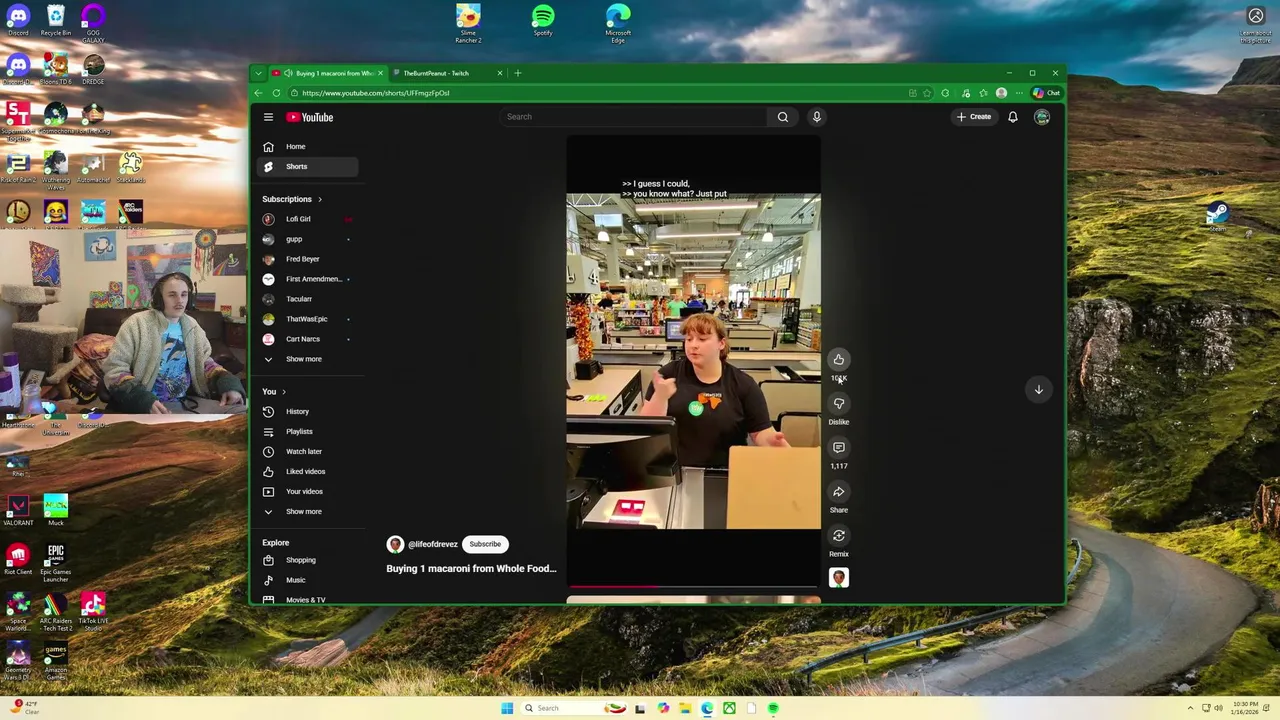
Task: Start voice search with microphone icon
Action: [816, 117]
